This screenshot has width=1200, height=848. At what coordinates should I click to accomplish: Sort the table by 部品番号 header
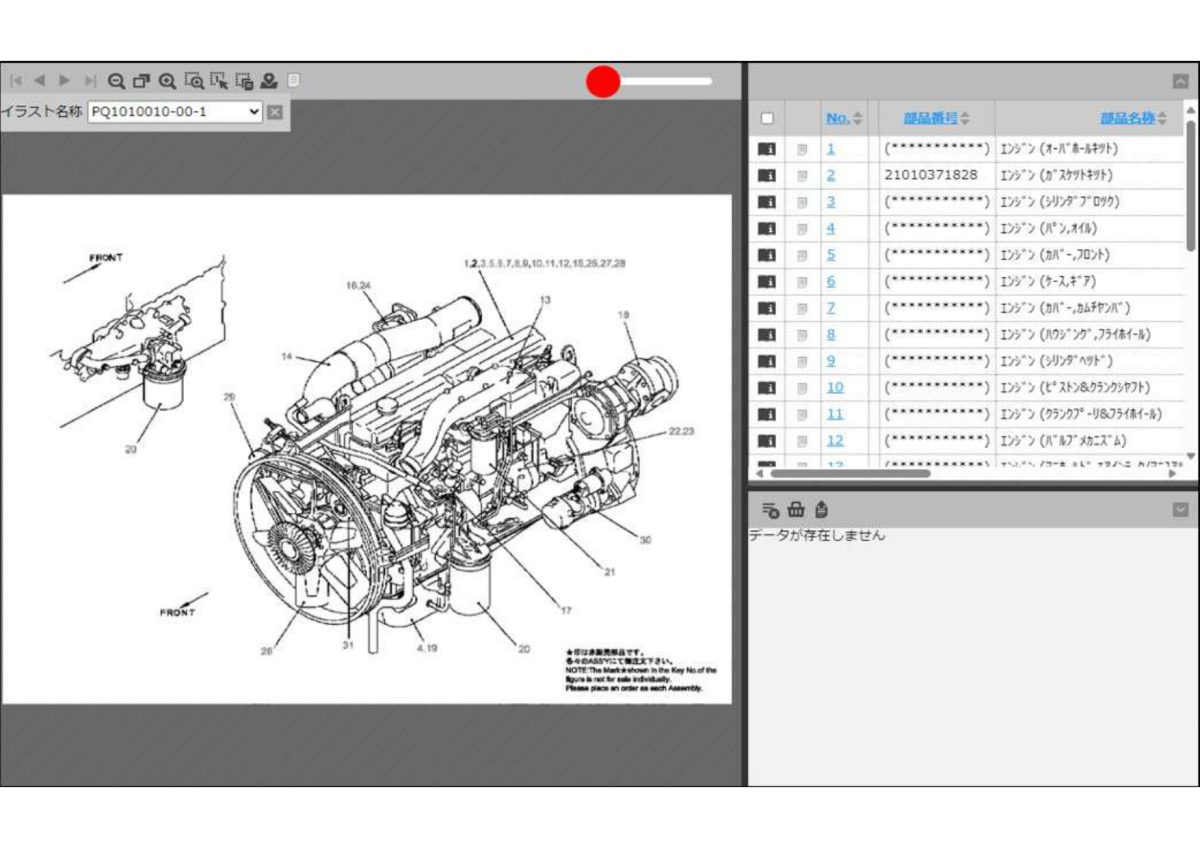pyautogui.click(x=937, y=118)
